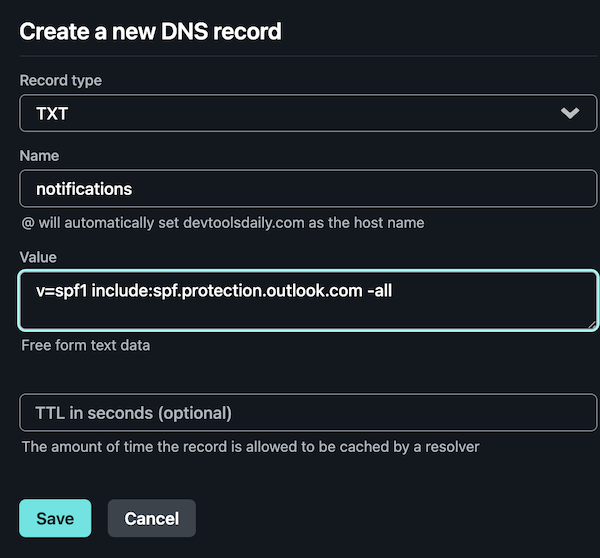The width and height of the screenshot is (600, 558).
Task: Click the Value textarea resize handle
Action: [x=591, y=322]
